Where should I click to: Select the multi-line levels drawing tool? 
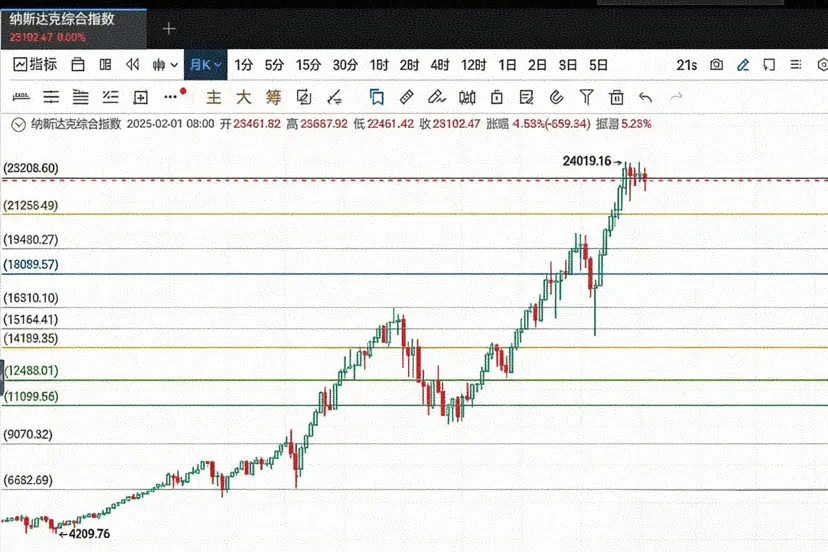tap(80, 97)
